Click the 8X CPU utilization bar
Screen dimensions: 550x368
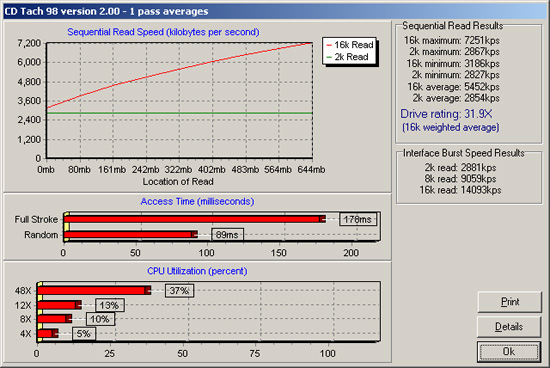pyautogui.click(x=55, y=319)
